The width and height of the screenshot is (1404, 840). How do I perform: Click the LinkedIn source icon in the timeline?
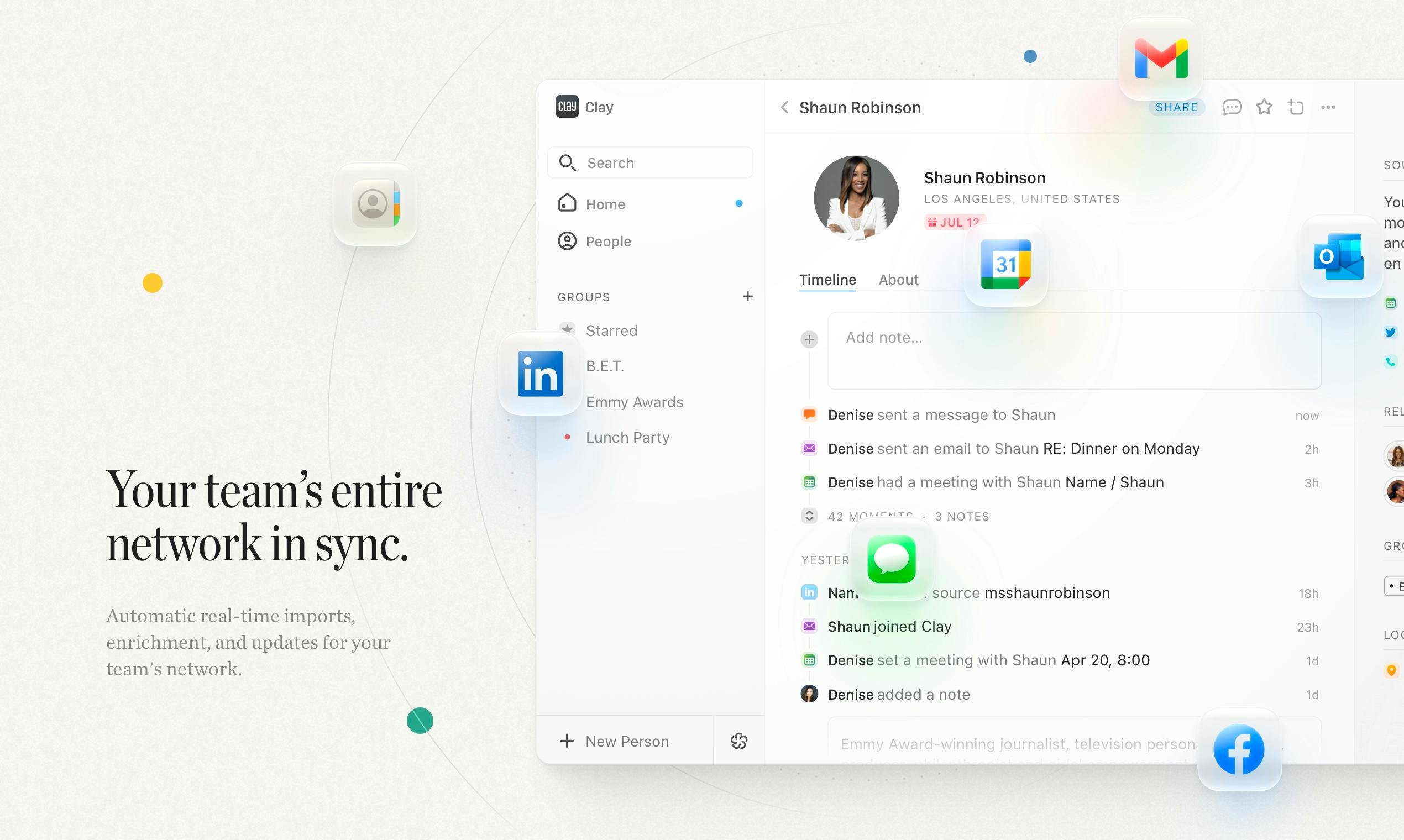(809, 592)
